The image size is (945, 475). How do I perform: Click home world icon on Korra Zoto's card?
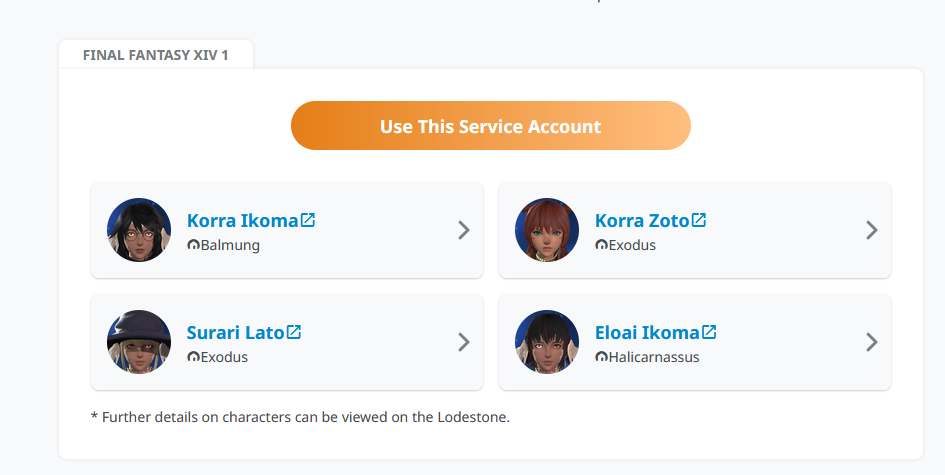601,245
